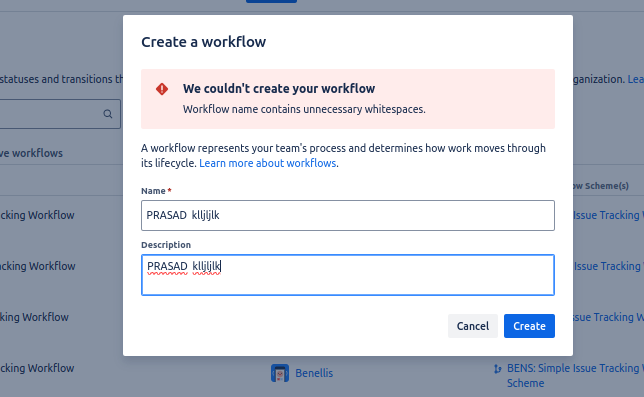The image size is (644, 397).
Task: Focus the Description text area
Action: point(348,275)
